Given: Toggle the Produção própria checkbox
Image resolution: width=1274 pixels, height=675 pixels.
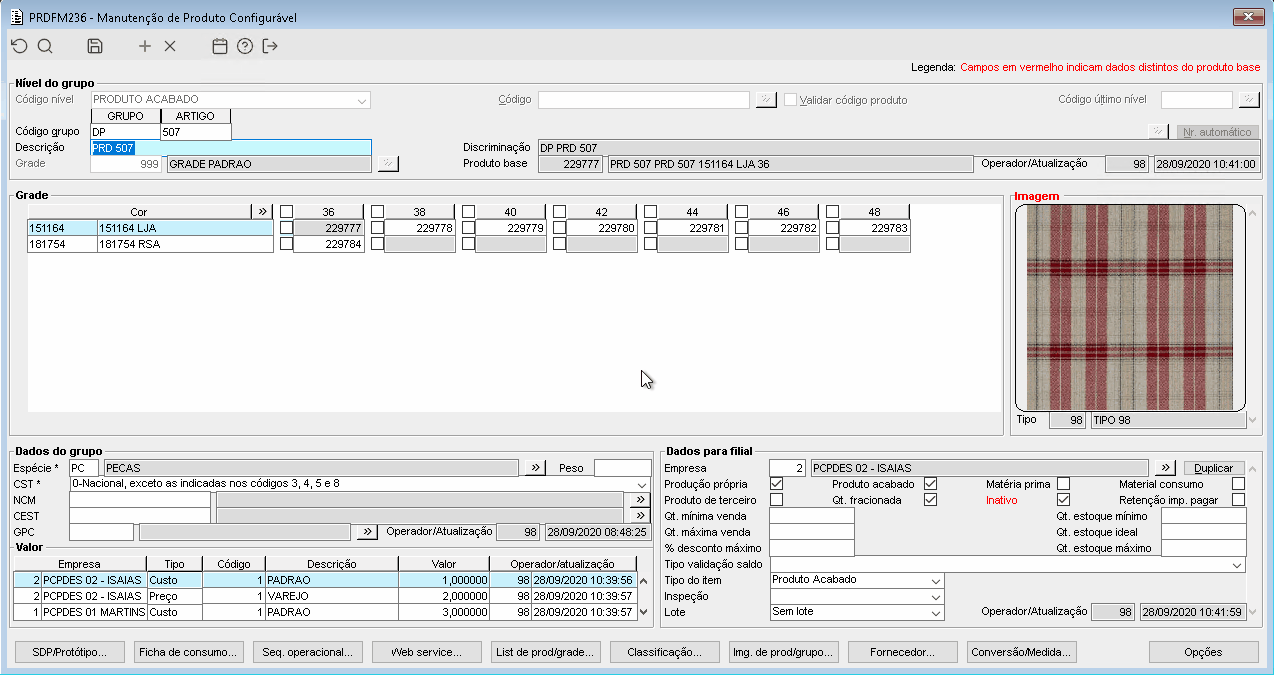Looking at the screenshot, I should pyautogui.click(x=777, y=484).
